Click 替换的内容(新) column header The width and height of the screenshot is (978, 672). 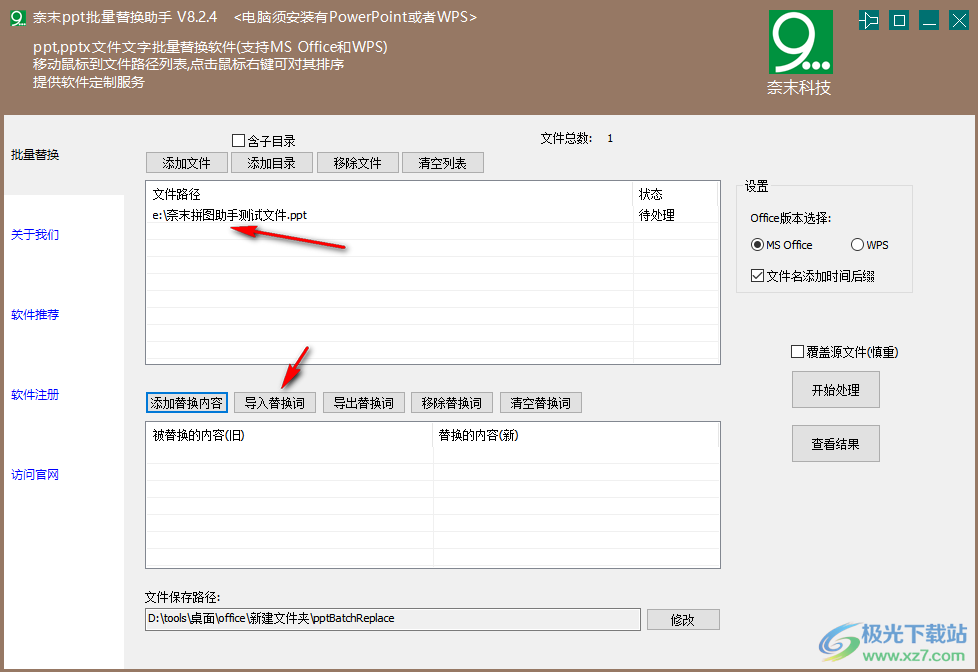(x=575, y=435)
